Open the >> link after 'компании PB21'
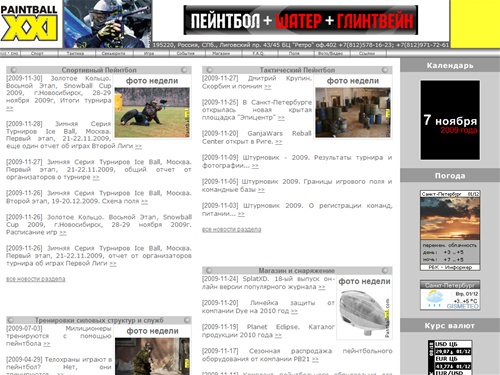 [x=315, y=359]
